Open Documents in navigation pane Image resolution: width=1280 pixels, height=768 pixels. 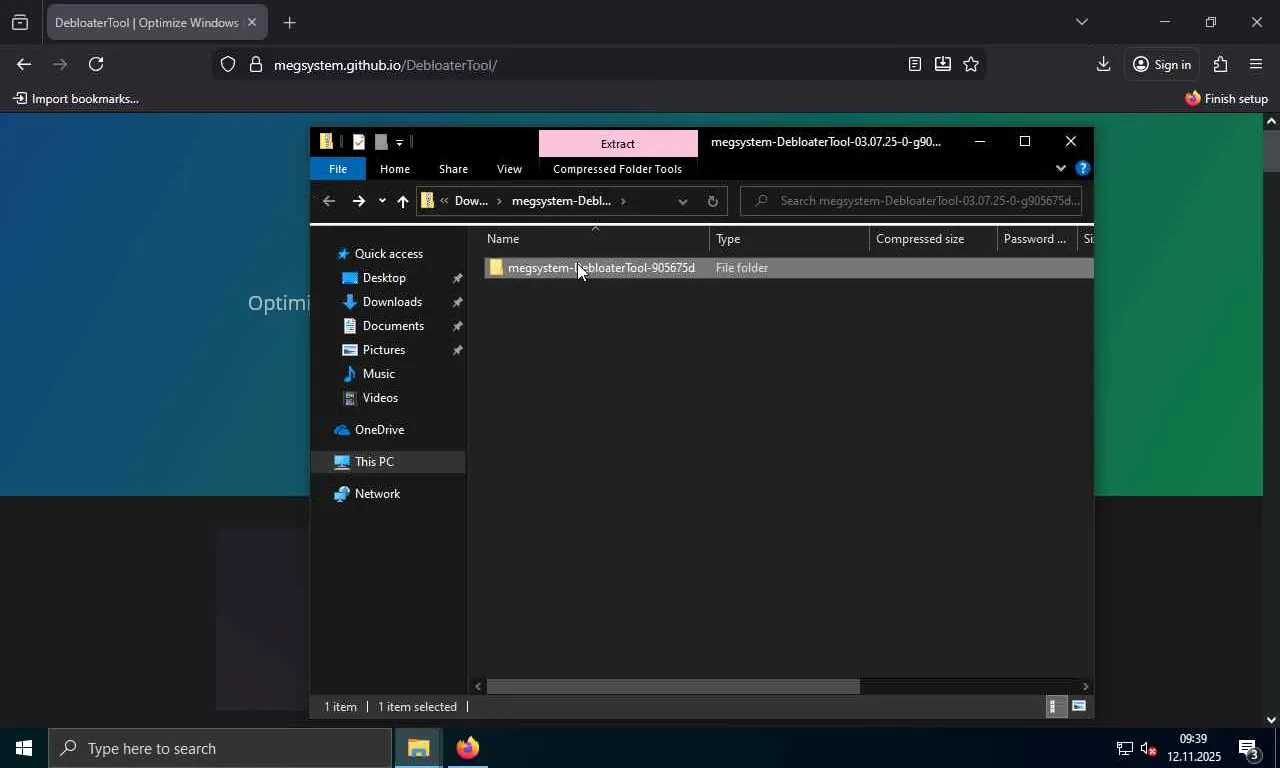(393, 326)
